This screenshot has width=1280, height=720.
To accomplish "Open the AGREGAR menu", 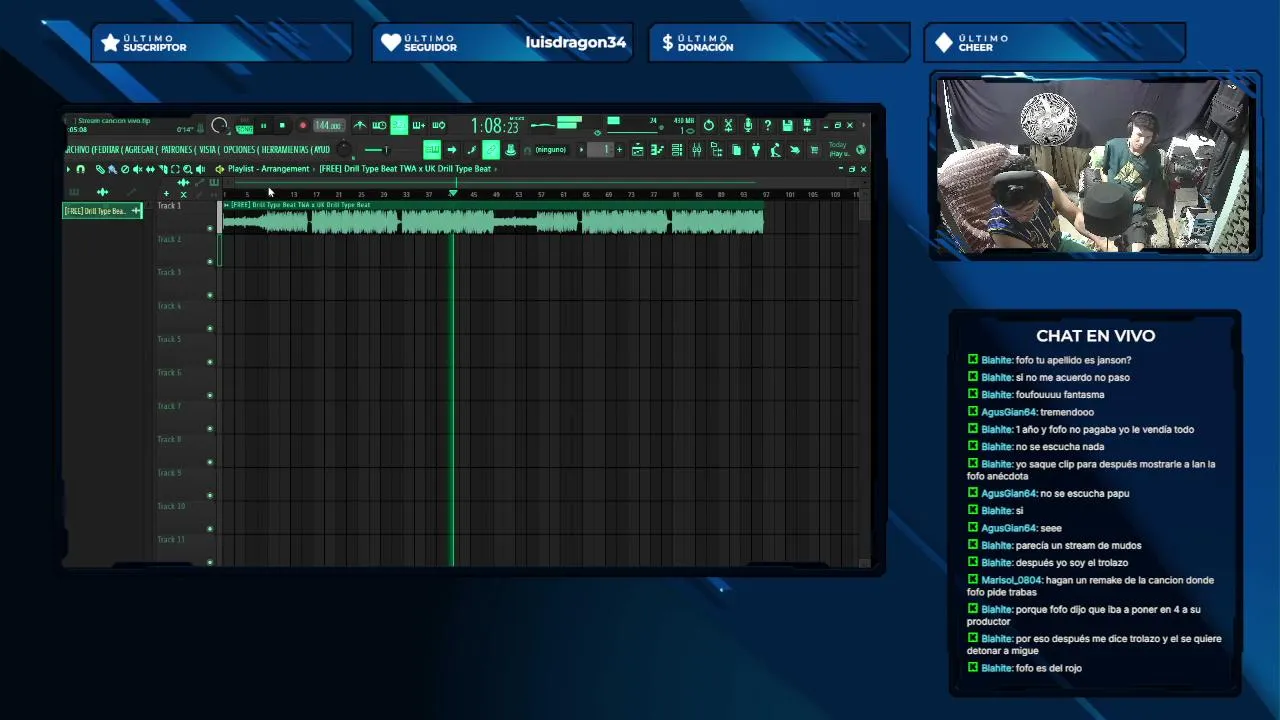I will [x=139, y=150].
